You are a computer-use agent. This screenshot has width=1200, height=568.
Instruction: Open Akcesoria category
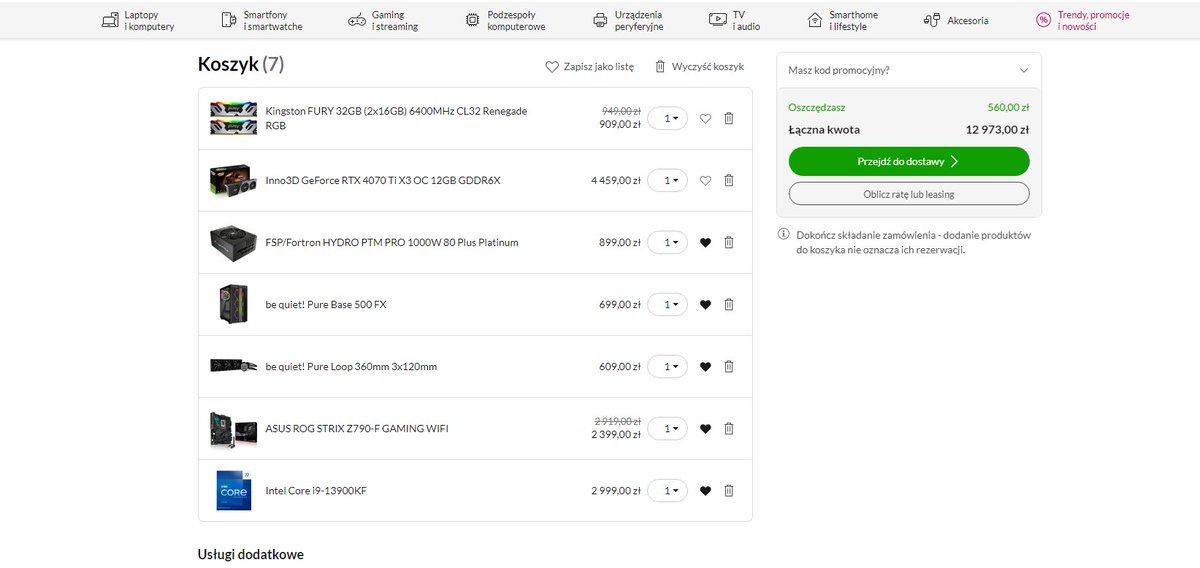956,20
